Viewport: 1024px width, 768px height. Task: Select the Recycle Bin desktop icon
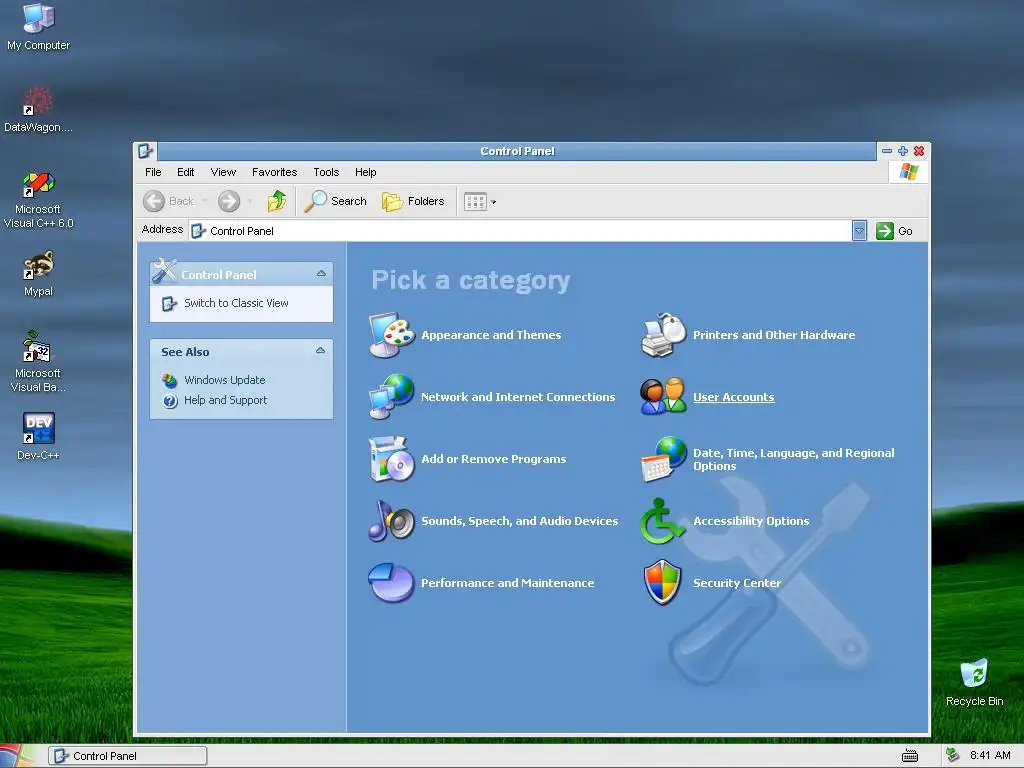click(x=974, y=683)
